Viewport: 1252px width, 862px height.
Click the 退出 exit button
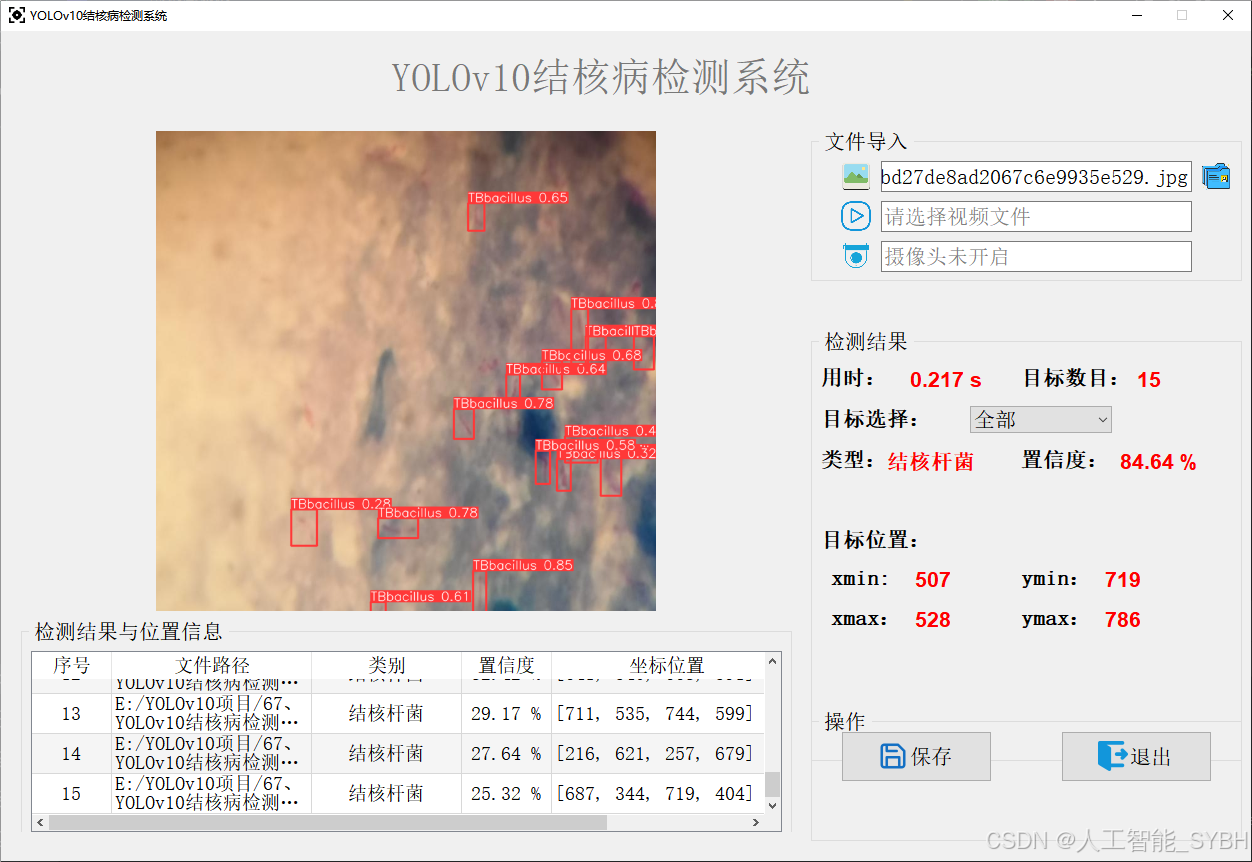1136,756
